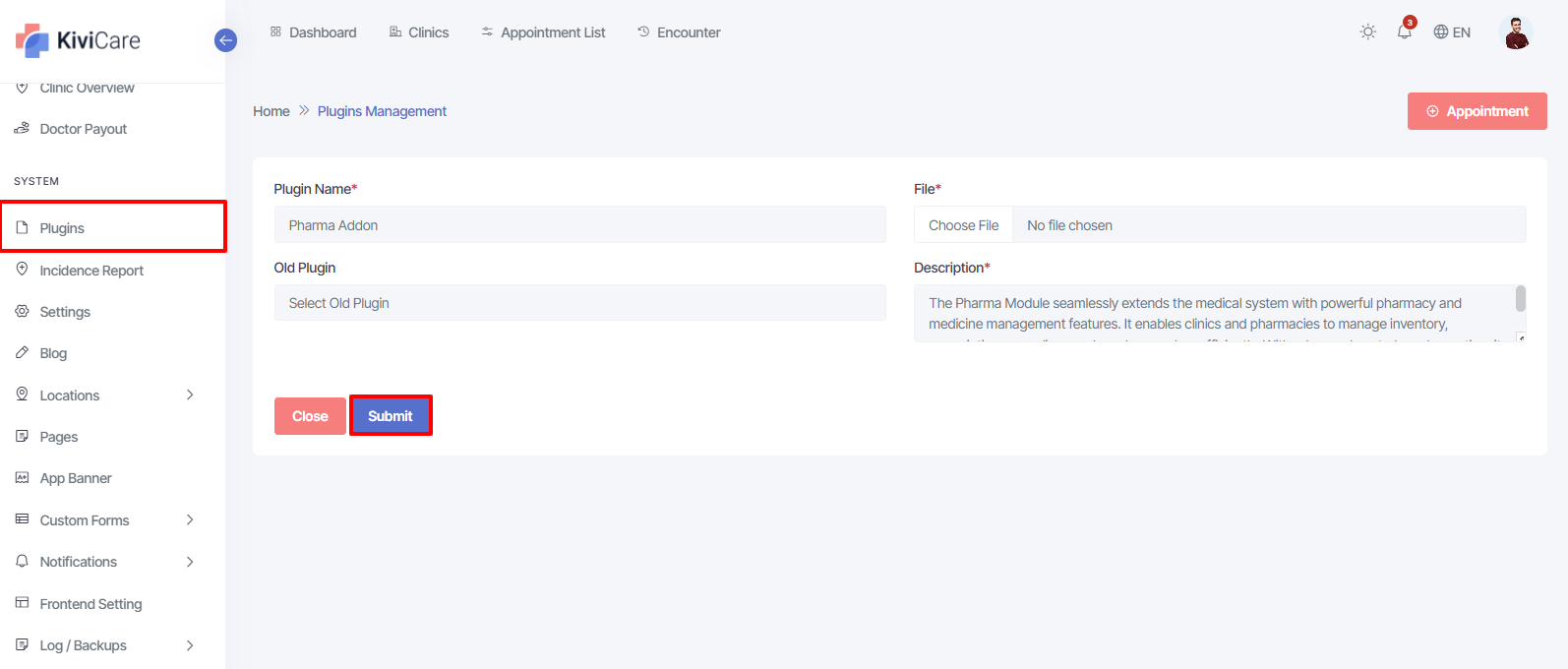Collapse sidebar with blue arrow button
This screenshot has width=1568, height=669.
point(225,40)
